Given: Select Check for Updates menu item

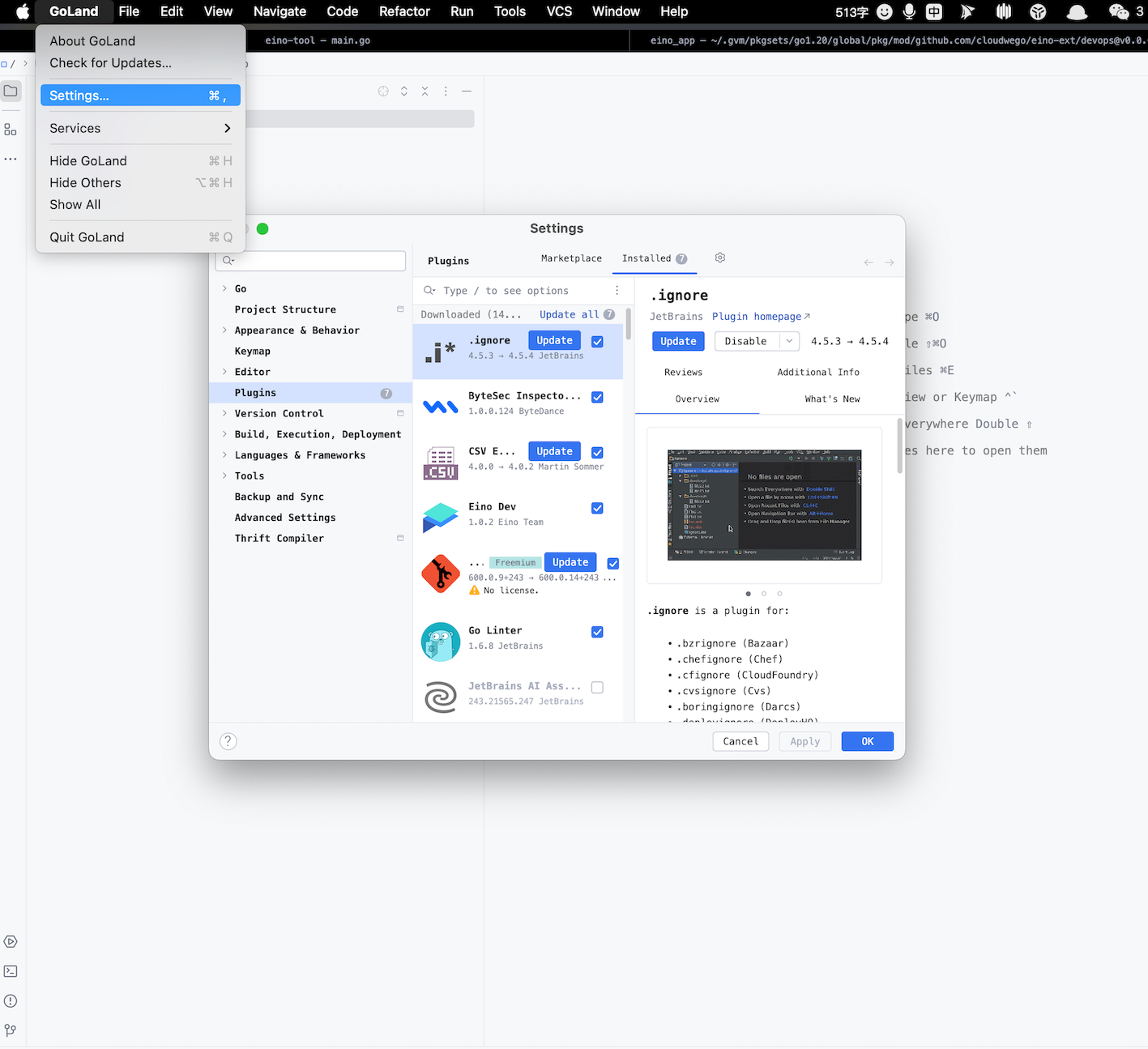Looking at the screenshot, I should tap(110, 63).
